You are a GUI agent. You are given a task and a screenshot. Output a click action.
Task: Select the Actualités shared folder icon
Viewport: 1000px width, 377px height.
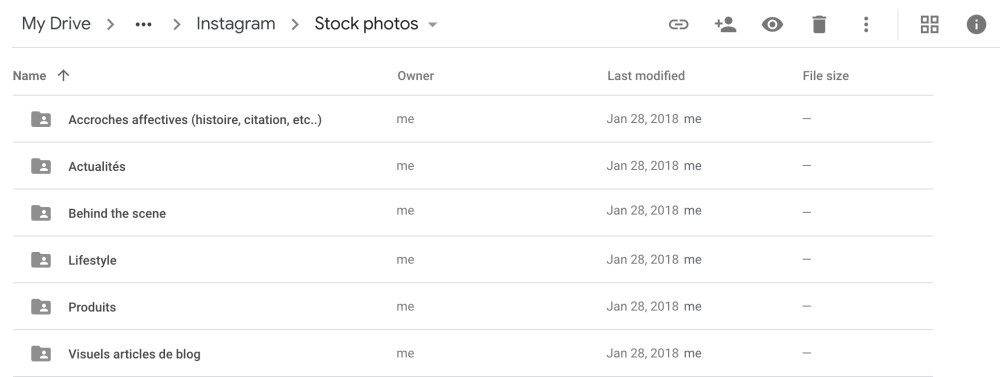pyautogui.click(x=41, y=166)
